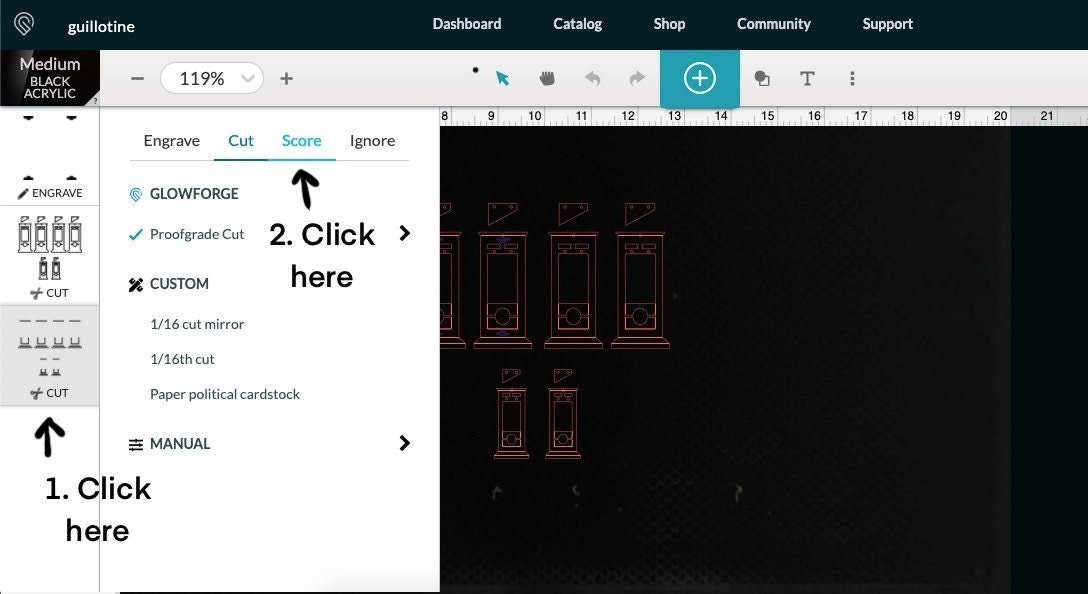The width and height of the screenshot is (1088, 594).
Task: Click the Glowforge logo icon
Action: pos(23,24)
